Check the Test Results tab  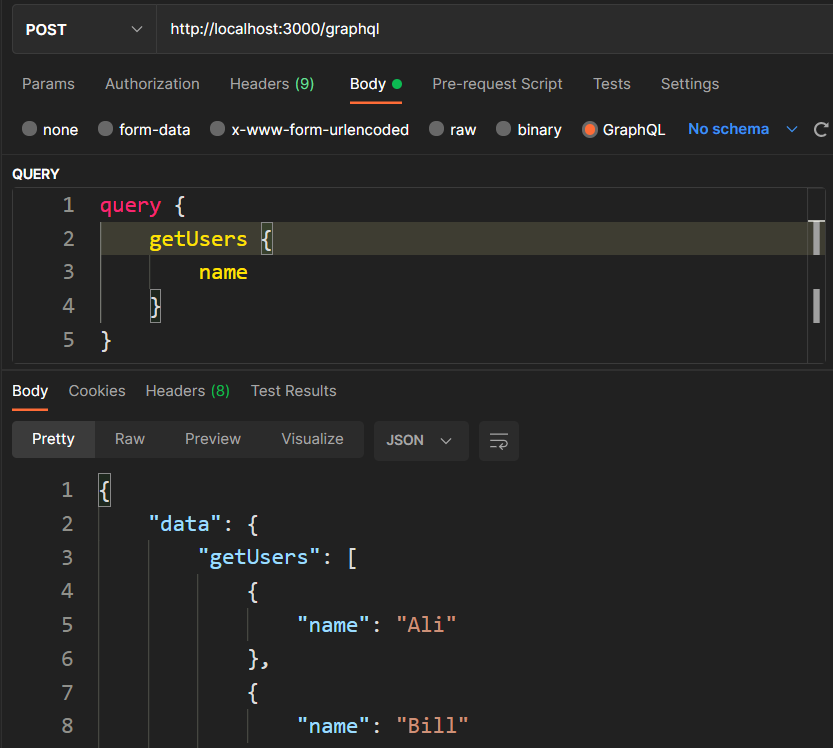pos(293,391)
